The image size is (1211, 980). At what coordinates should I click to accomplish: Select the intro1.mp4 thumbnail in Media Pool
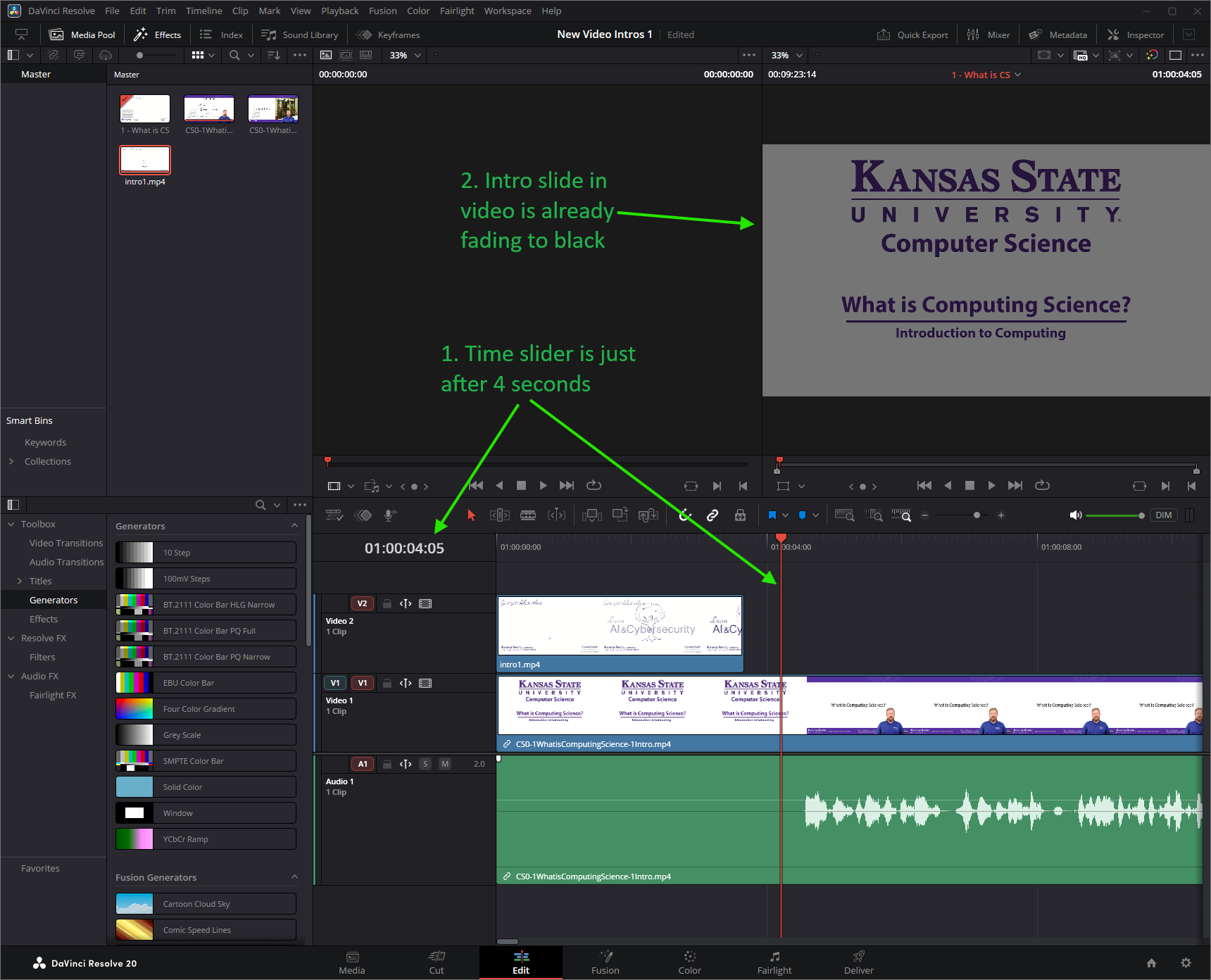point(145,161)
